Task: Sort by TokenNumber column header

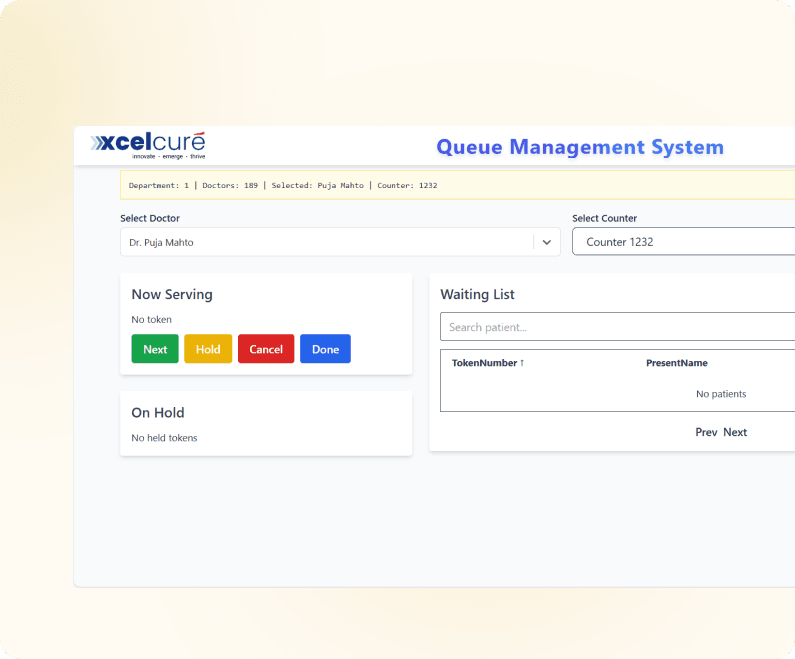Action: coord(488,363)
